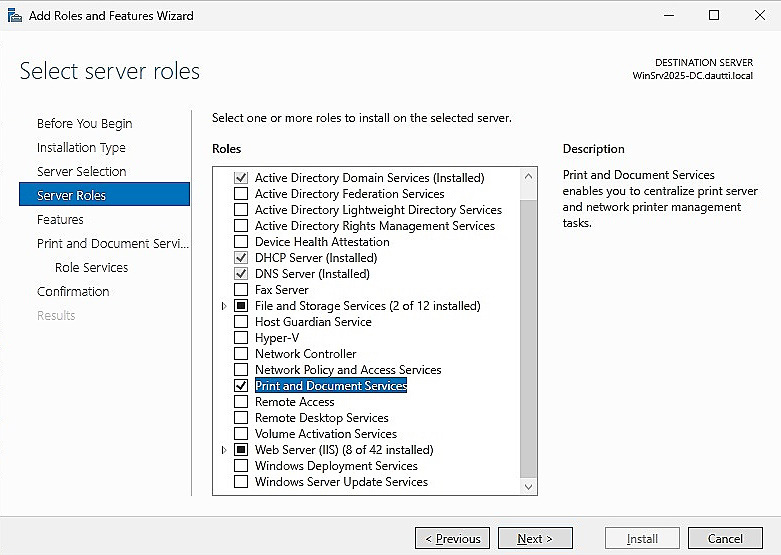The height and width of the screenshot is (555, 781).
Task: Select the Network Controller label
Action: click(306, 354)
